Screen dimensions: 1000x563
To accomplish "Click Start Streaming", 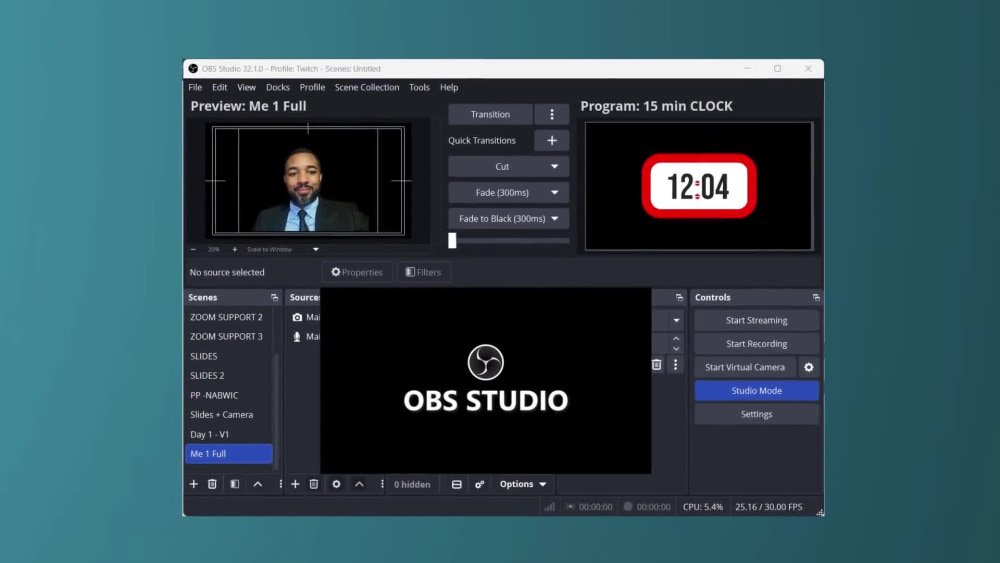I will 756,320.
